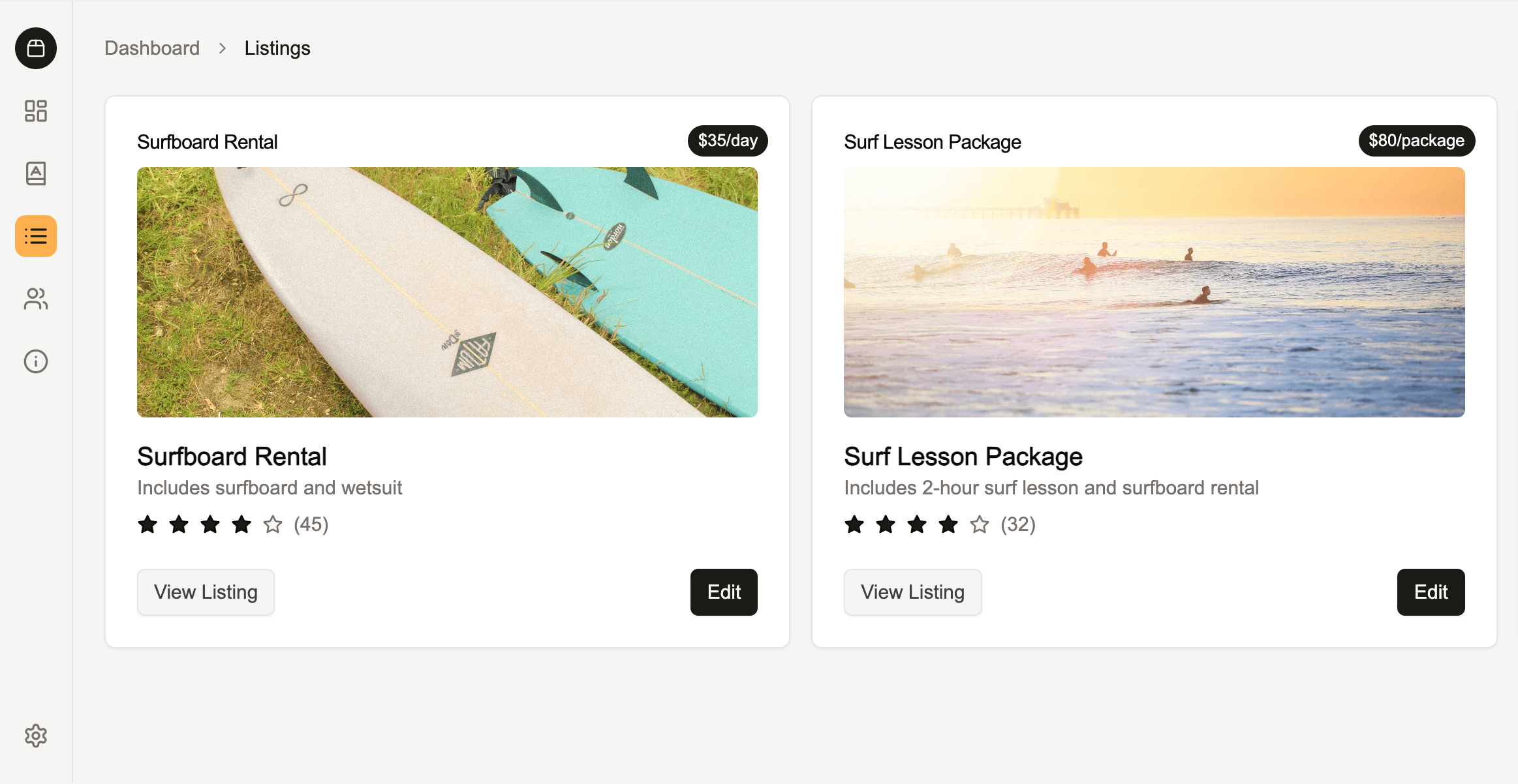The width and height of the screenshot is (1518, 784).
Task: Open the customers people icon
Action: click(36, 299)
